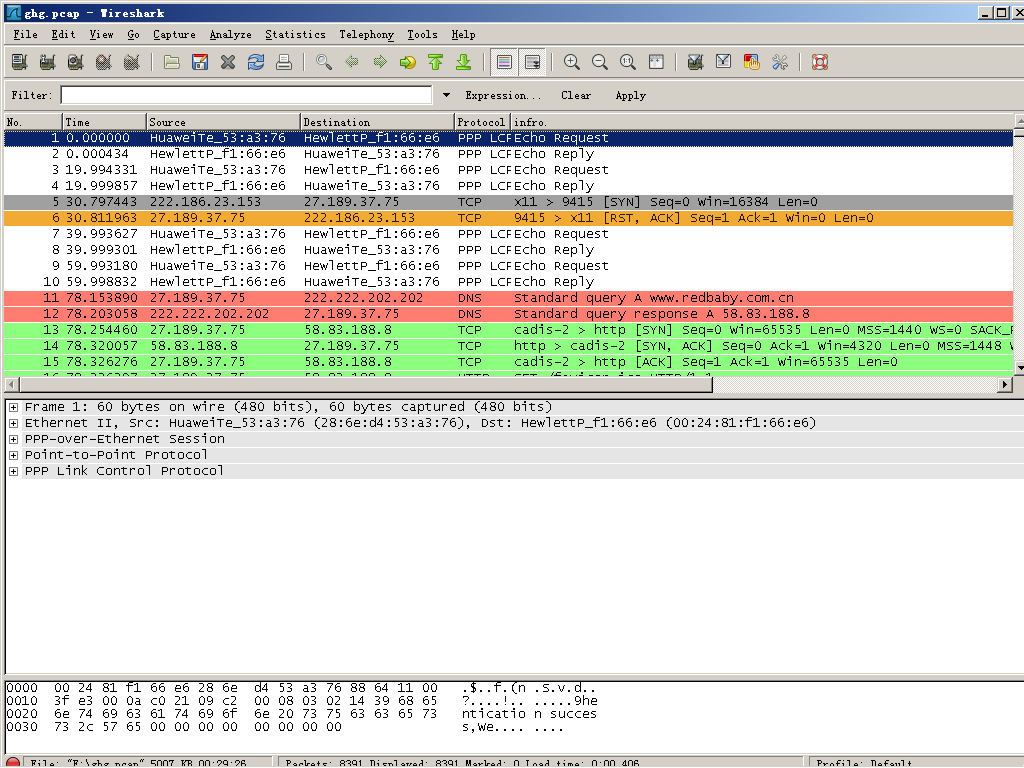Viewport: 1024px width, 768px height.
Task: Select packet 6 RST, ACK row
Action: click(x=509, y=218)
